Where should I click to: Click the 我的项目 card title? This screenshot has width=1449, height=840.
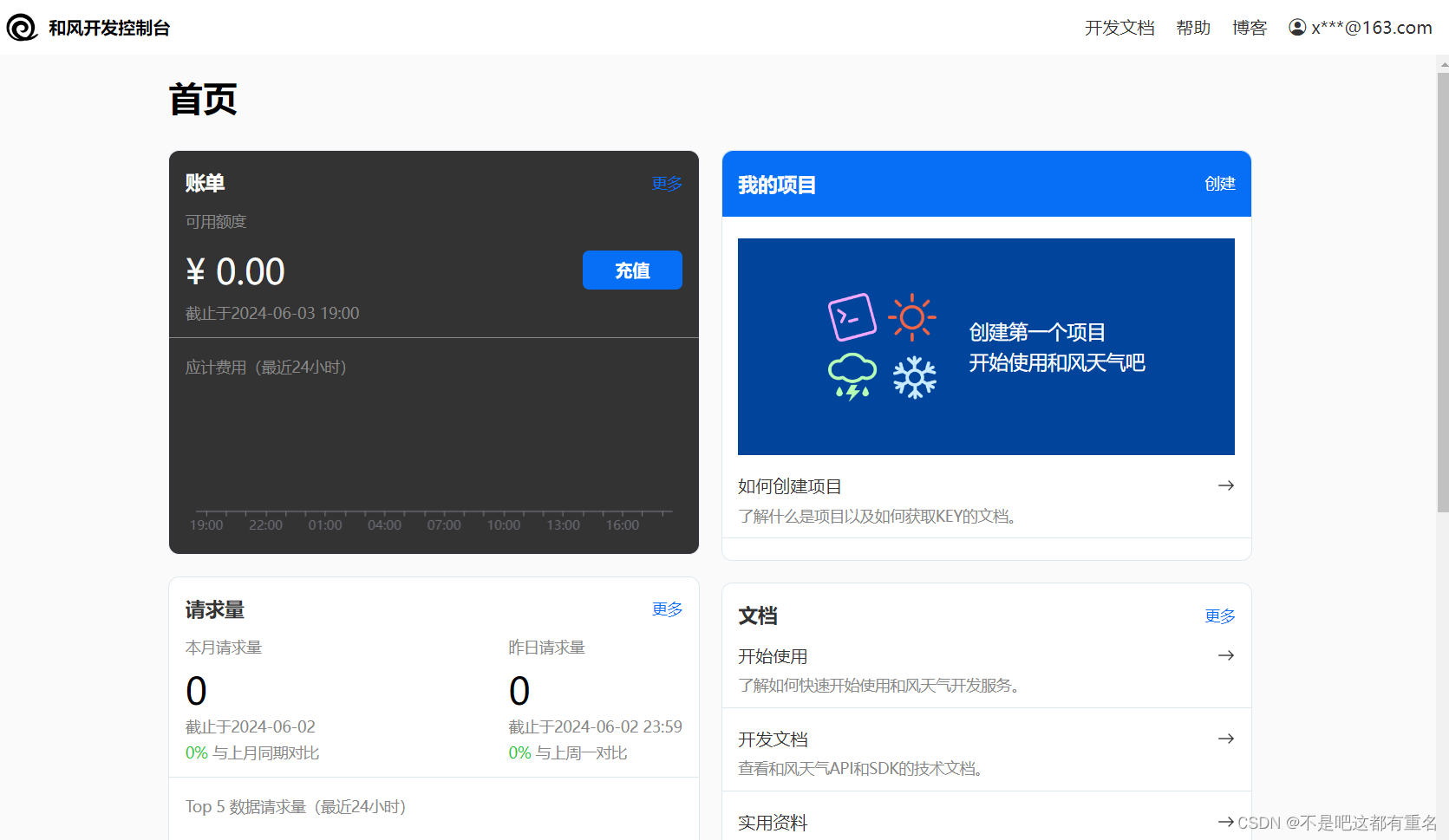click(x=777, y=185)
